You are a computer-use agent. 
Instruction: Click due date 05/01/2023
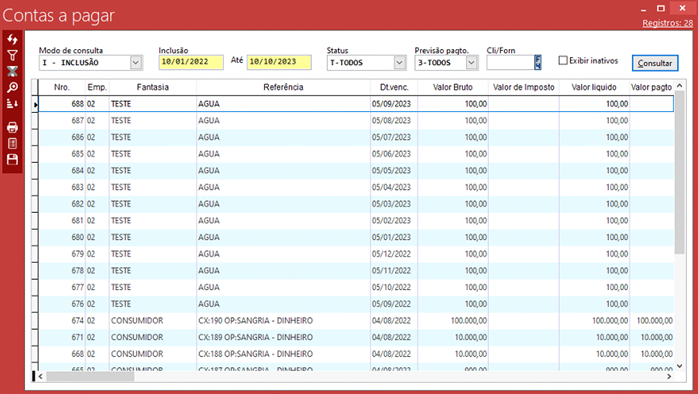pos(391,237)
